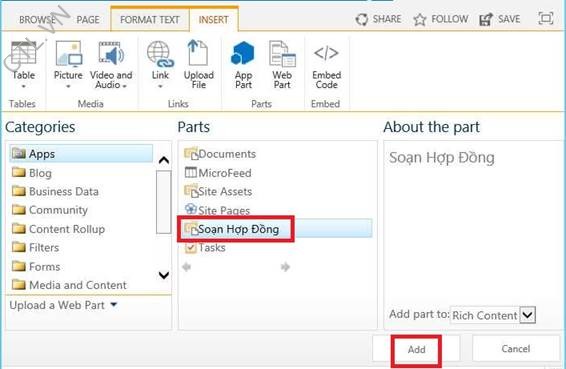Switch to the FORMAT TEXT tab
The height and width of the screenshot is (369, 566).
pyautogui.click(x=150, y=19)
